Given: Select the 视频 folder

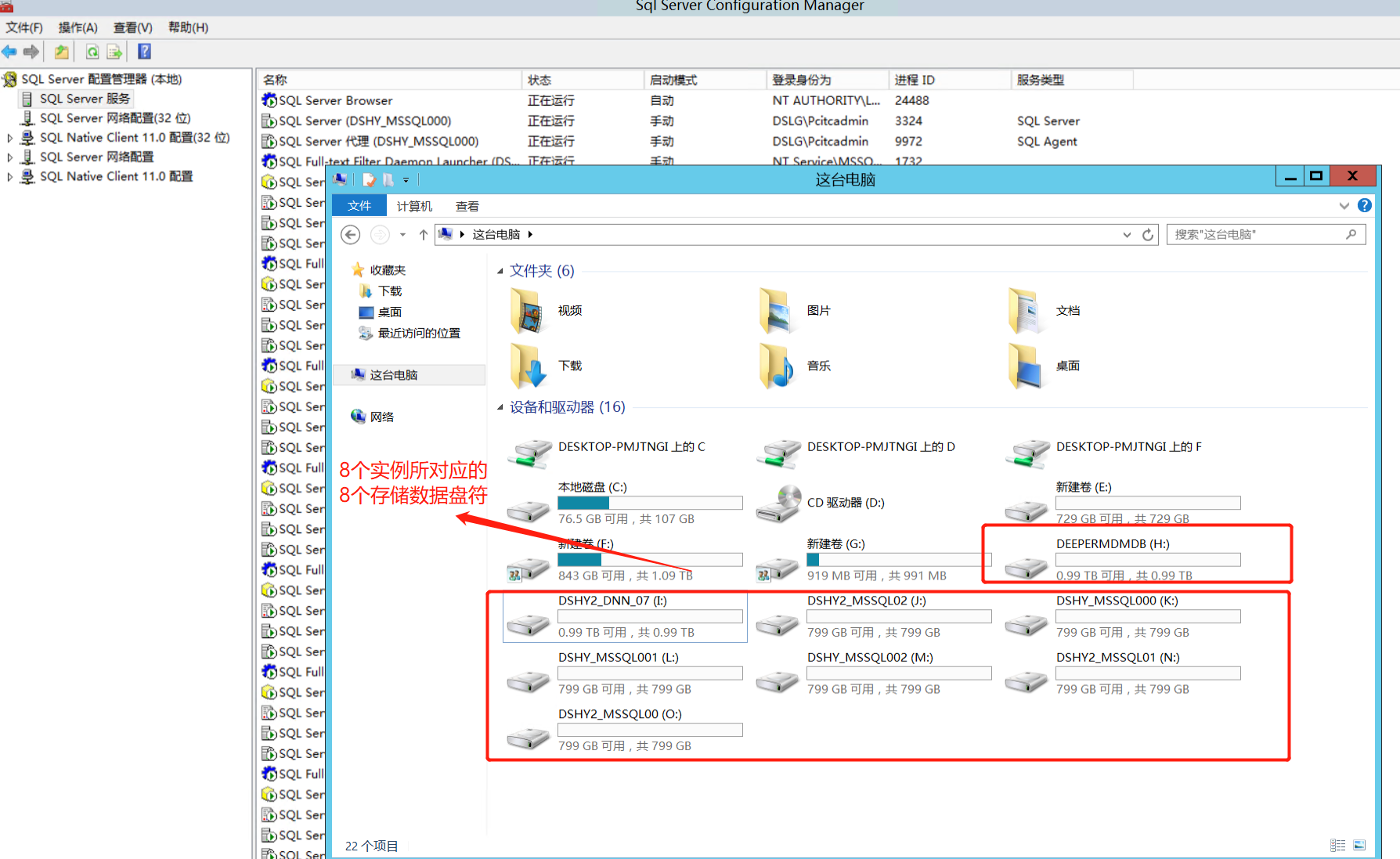Looking at the screenshot, I should click(547, 311).
